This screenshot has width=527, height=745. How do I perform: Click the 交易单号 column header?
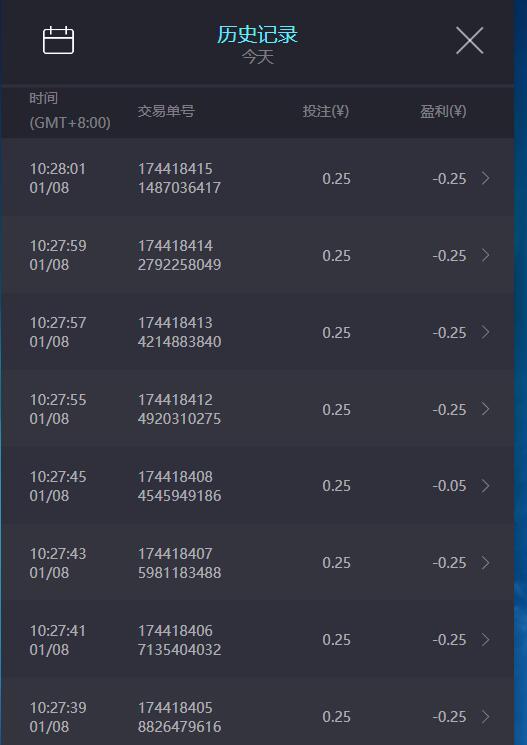[166, 111]
